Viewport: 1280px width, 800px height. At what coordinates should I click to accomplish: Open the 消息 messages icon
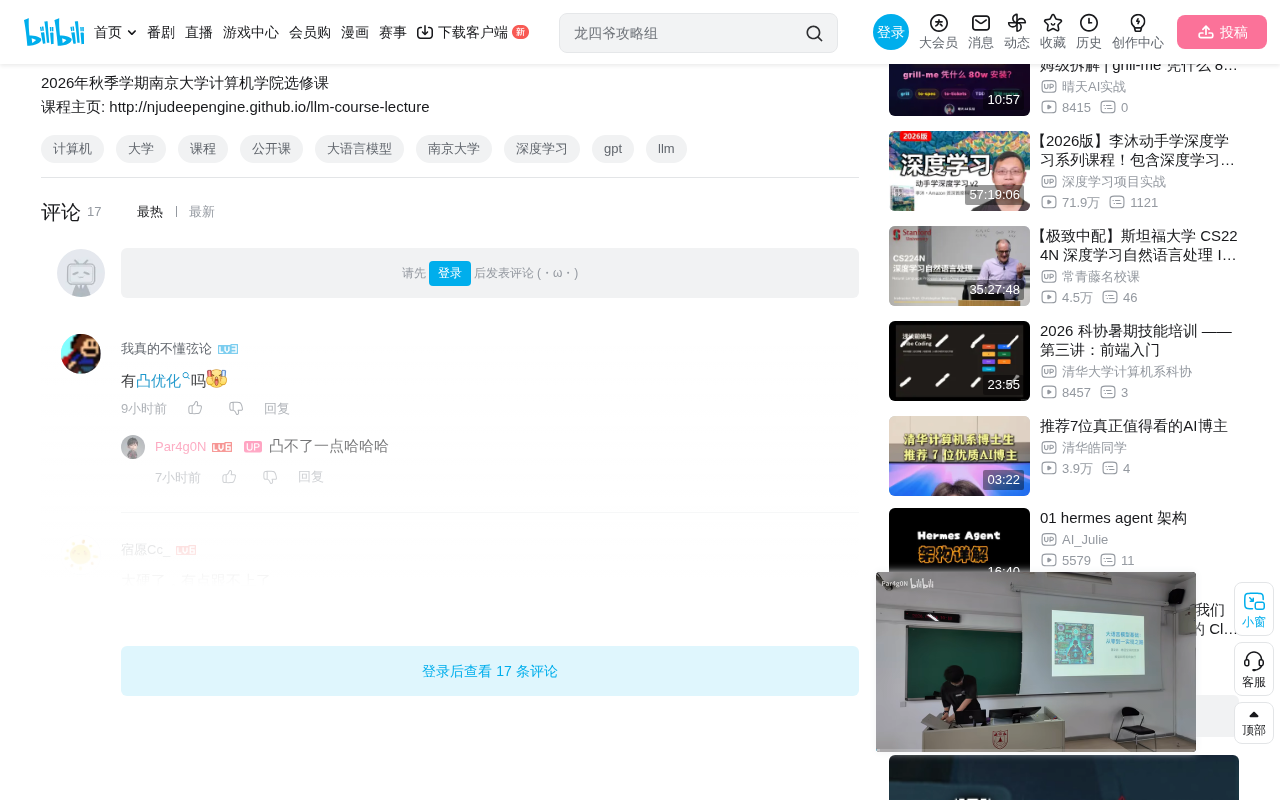tap(981, 32)
